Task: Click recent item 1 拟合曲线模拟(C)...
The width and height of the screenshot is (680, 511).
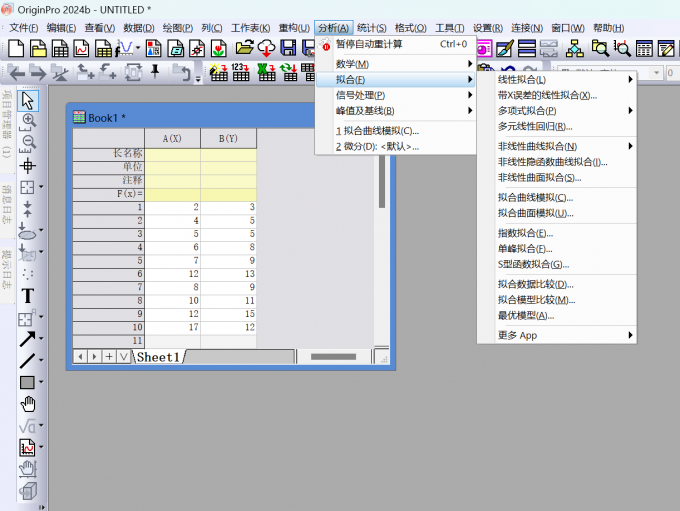Action: (396, 131)
